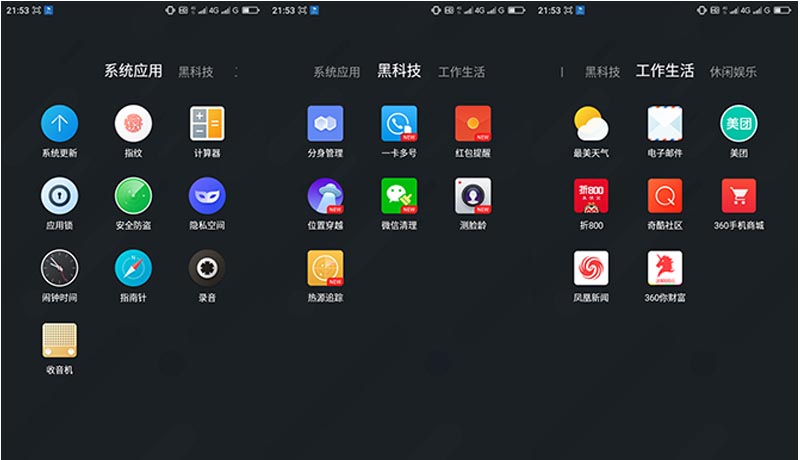This screenshot has width=800, height=460.
Task: Open 位置穿越 UFO app
Action: [326, 196]
